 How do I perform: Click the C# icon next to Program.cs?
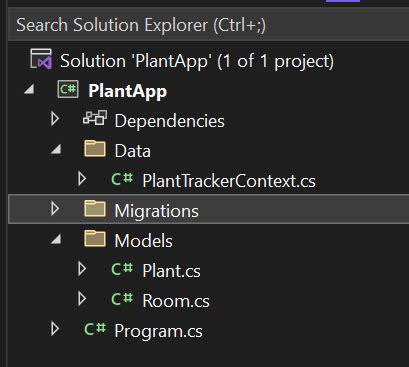[x=95, y=329]
